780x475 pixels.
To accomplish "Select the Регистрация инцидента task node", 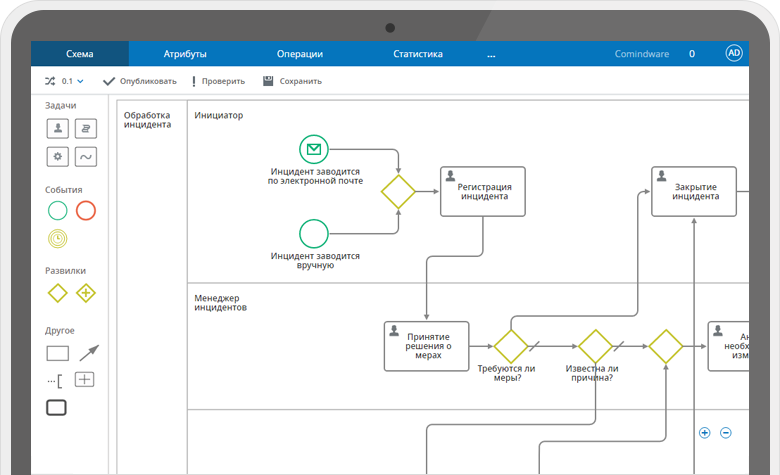I will (x=484, y=190).
